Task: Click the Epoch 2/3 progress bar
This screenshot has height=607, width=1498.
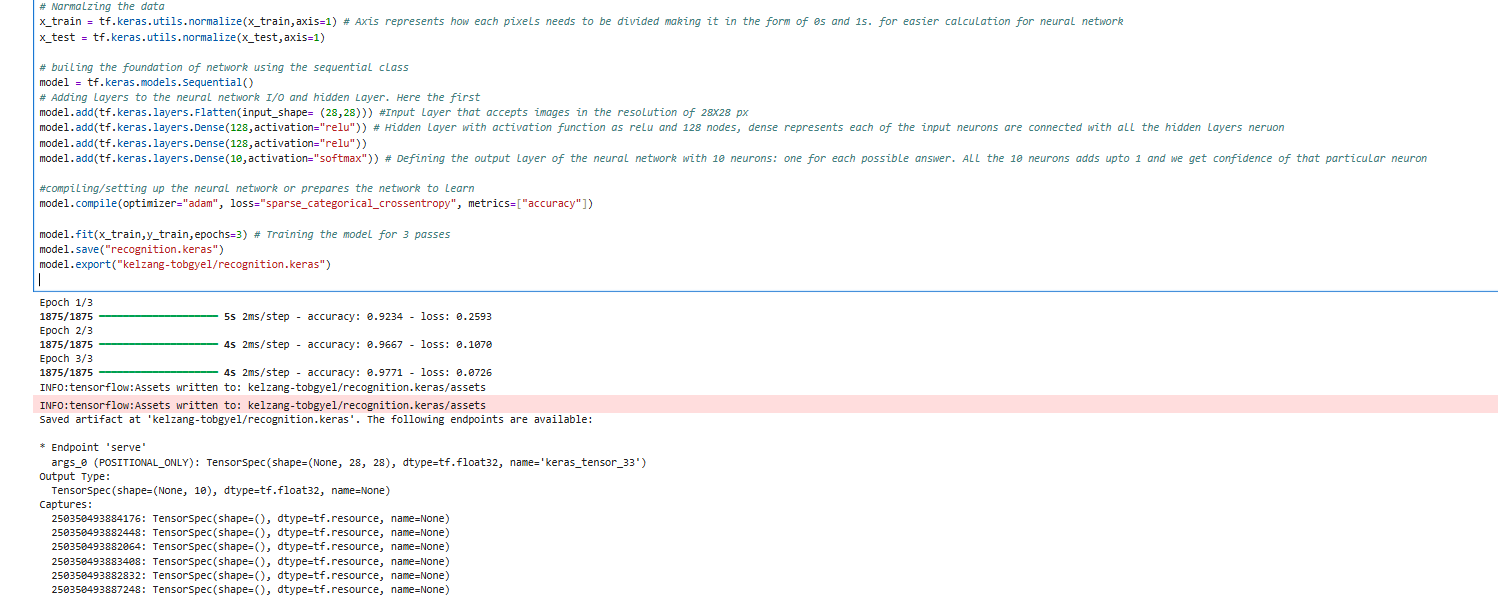Action: 158,345
